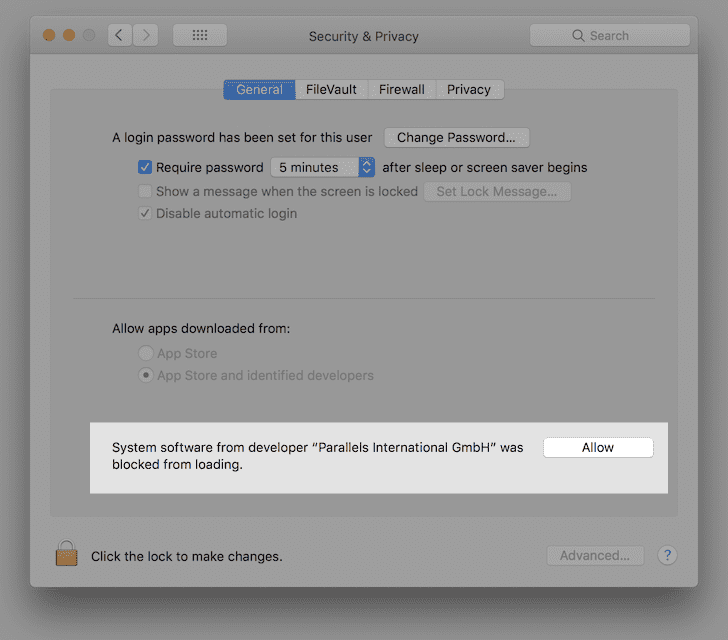The height and width of the screenshot is (640, 728).
Task: Open the Advanced settings button
Action: click(595, 555)
